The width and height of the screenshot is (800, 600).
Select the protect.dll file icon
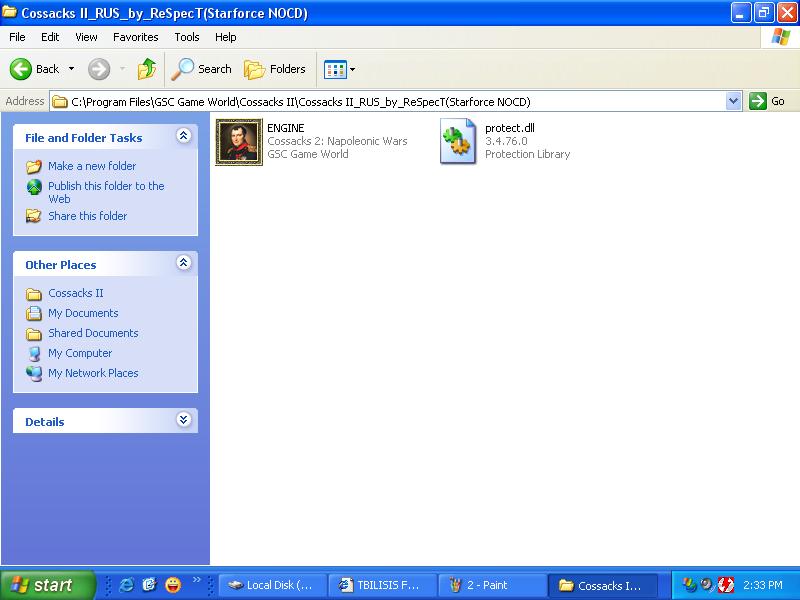tap(458, 141)
